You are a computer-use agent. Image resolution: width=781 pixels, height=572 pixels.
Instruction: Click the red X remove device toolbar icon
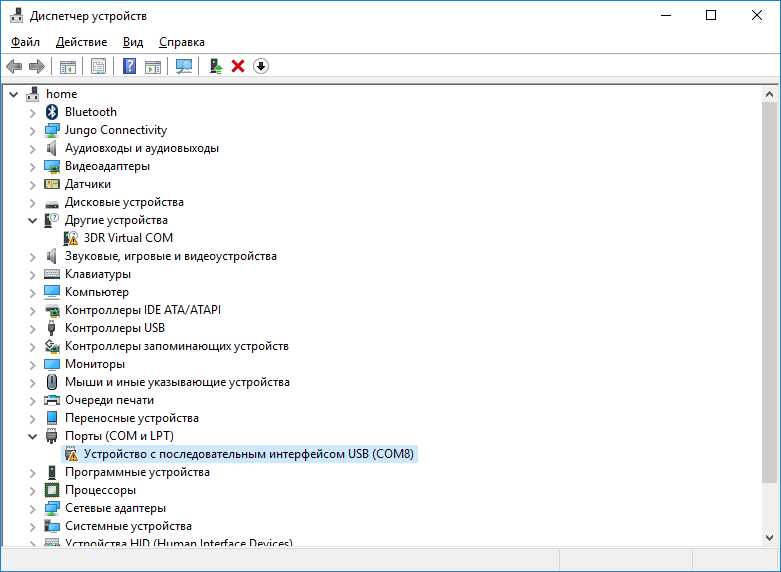(x=238, y=66)
